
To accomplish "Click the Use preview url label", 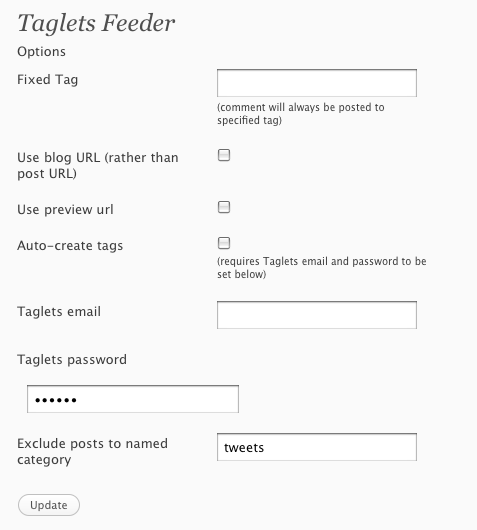I will point(65,210).
